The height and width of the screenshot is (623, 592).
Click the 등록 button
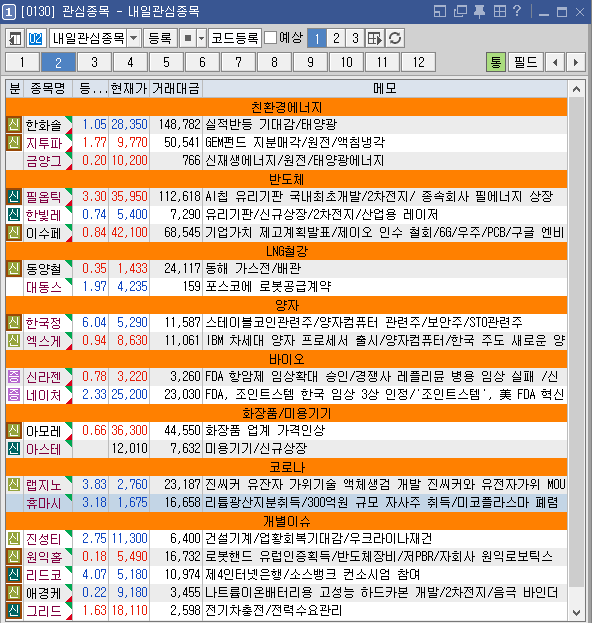tap(160, 39)
